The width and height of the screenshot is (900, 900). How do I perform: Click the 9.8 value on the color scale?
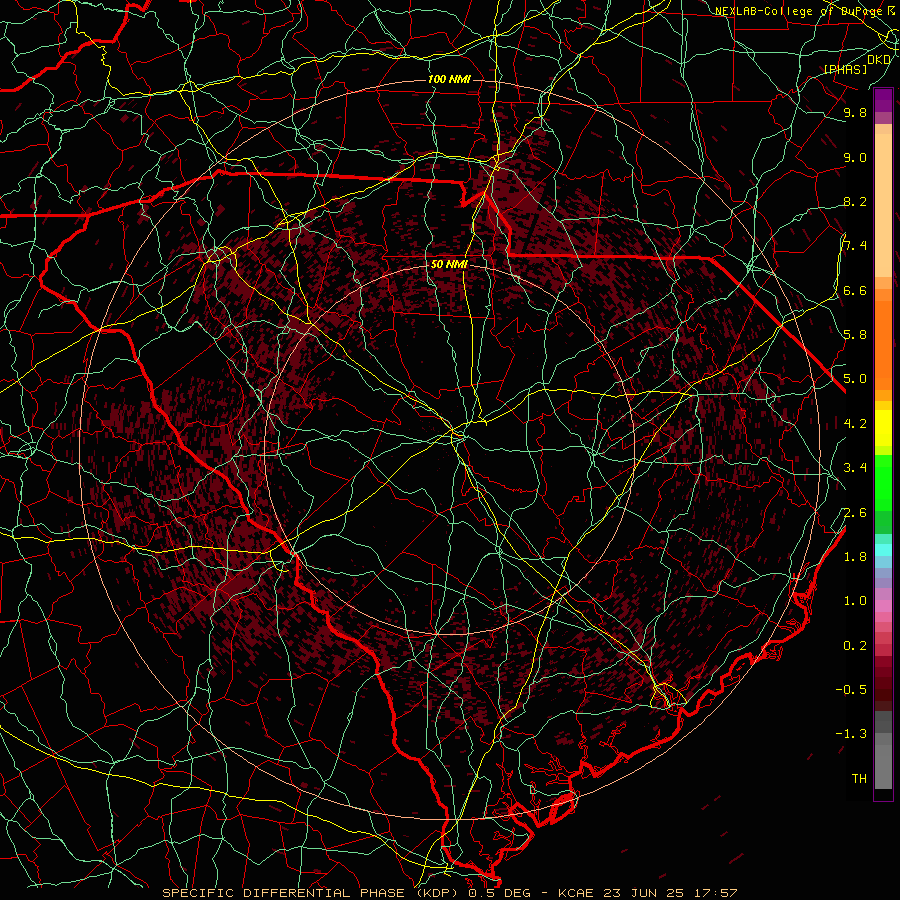coord(855,113)
